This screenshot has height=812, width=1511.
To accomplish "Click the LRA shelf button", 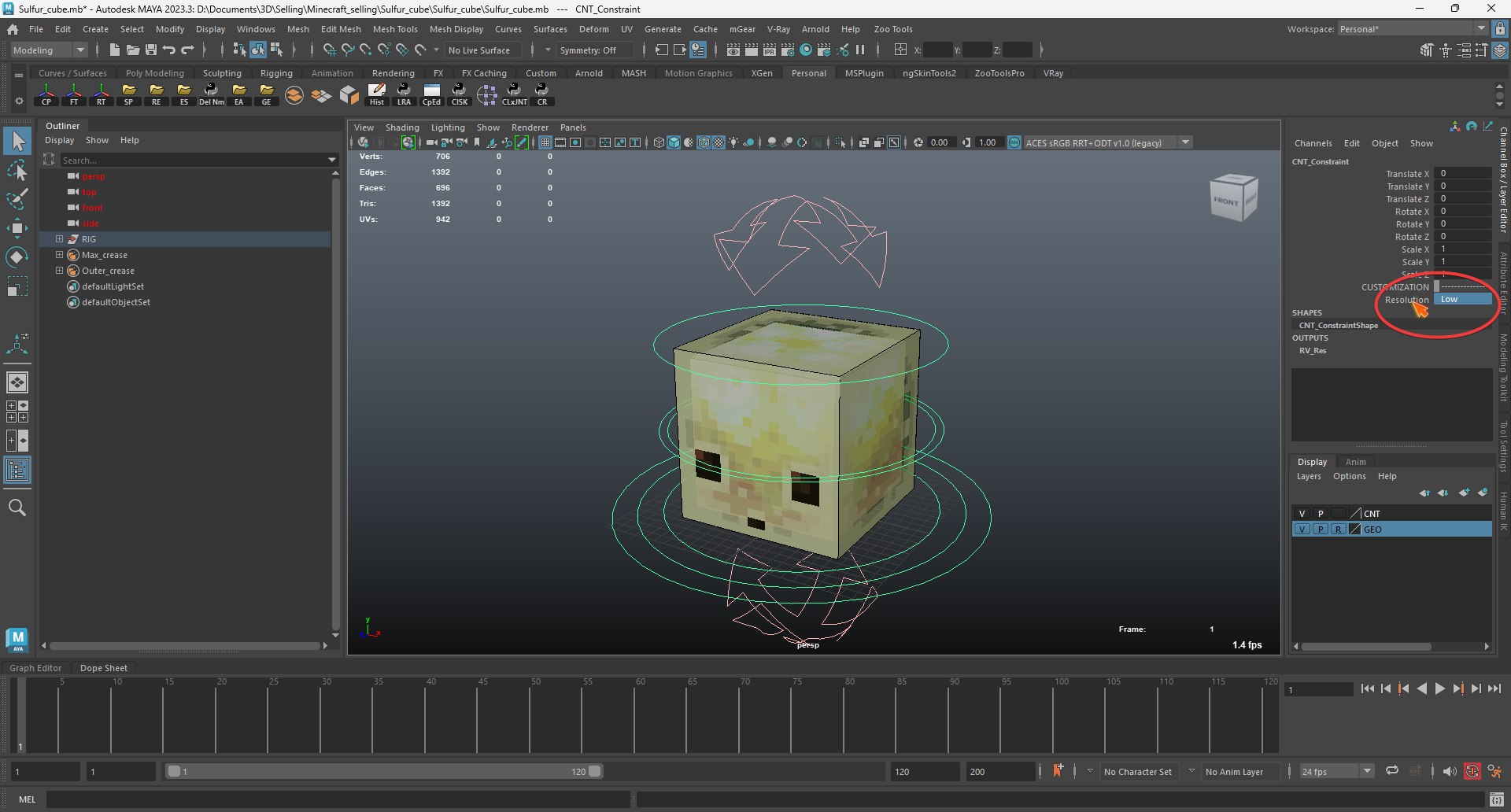I will pos(404,95).
